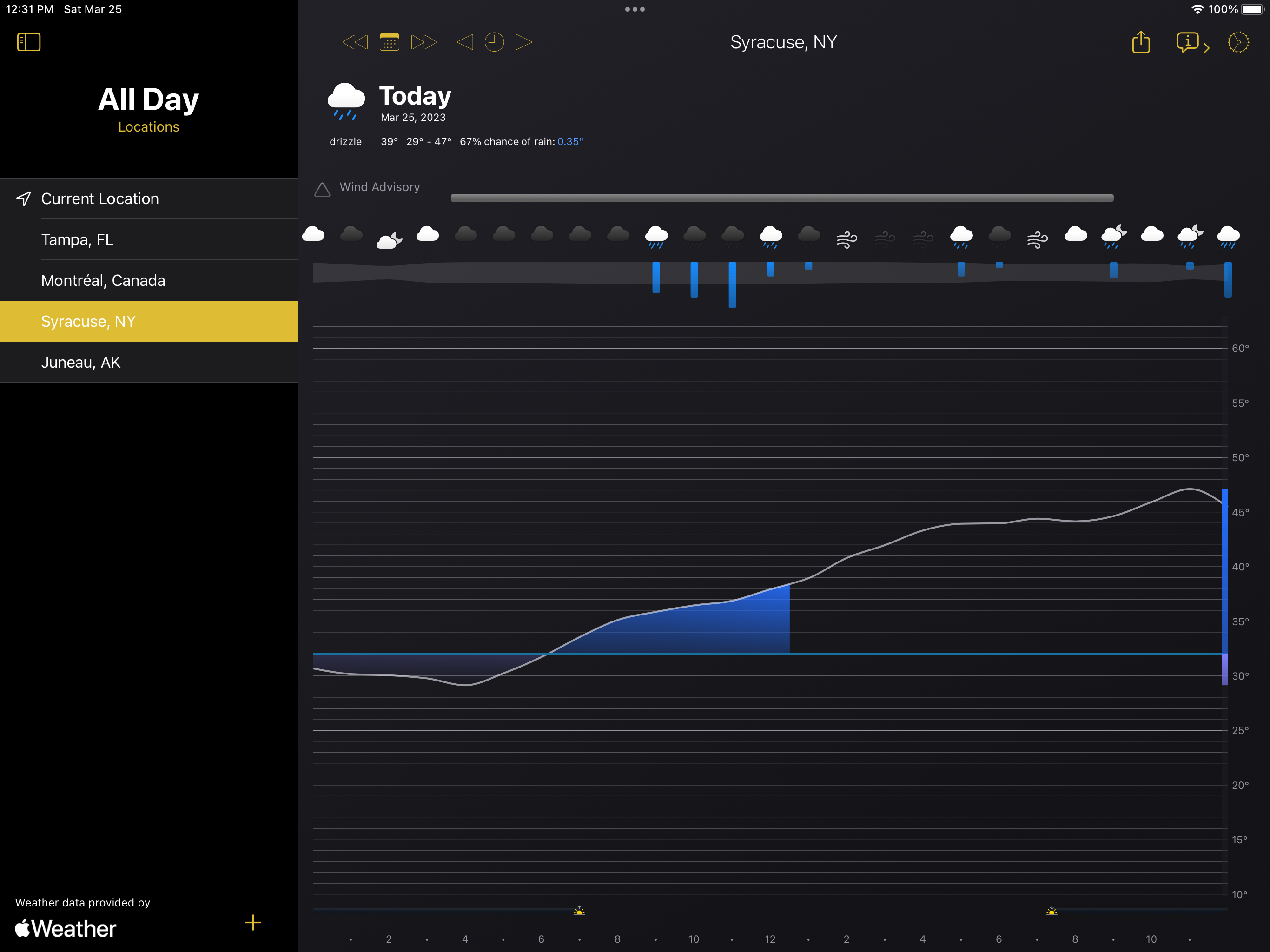Return to current time clock icon
The height and width of the screenshot is (952, 1270).
(494, 42)
